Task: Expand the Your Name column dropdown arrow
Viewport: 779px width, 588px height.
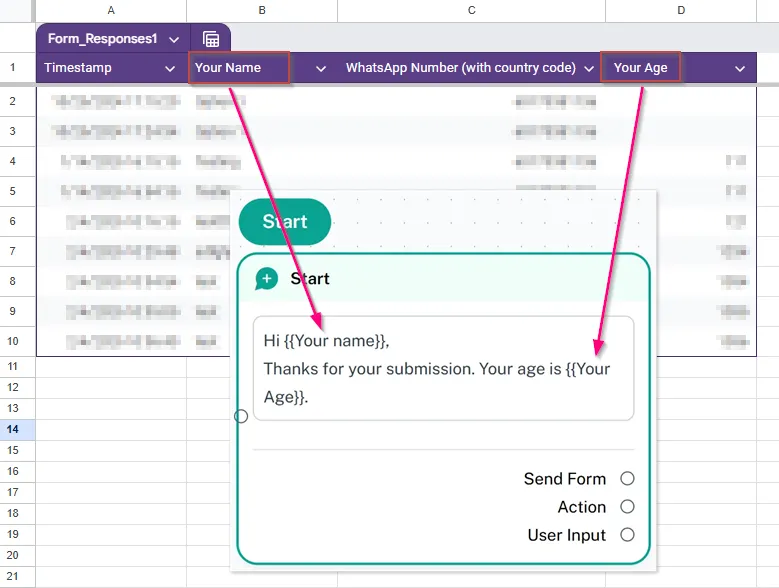Action: click(x=321, y=69)
